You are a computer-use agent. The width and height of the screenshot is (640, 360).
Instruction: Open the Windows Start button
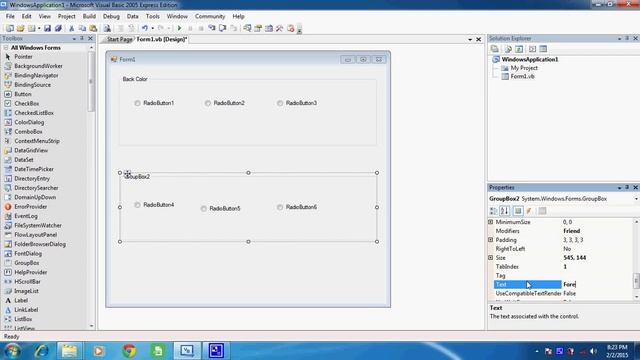(13, 351)
